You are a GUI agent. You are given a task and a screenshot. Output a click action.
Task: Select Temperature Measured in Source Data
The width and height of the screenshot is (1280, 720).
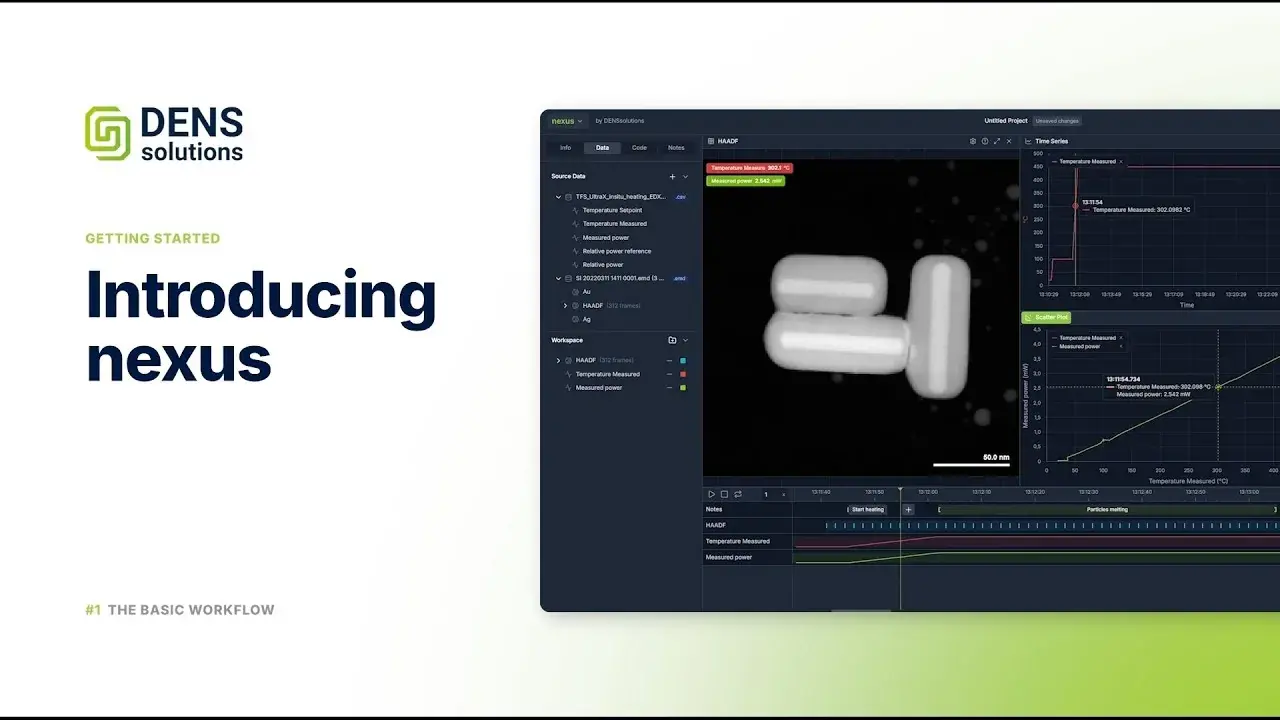[x=614, y=224]
